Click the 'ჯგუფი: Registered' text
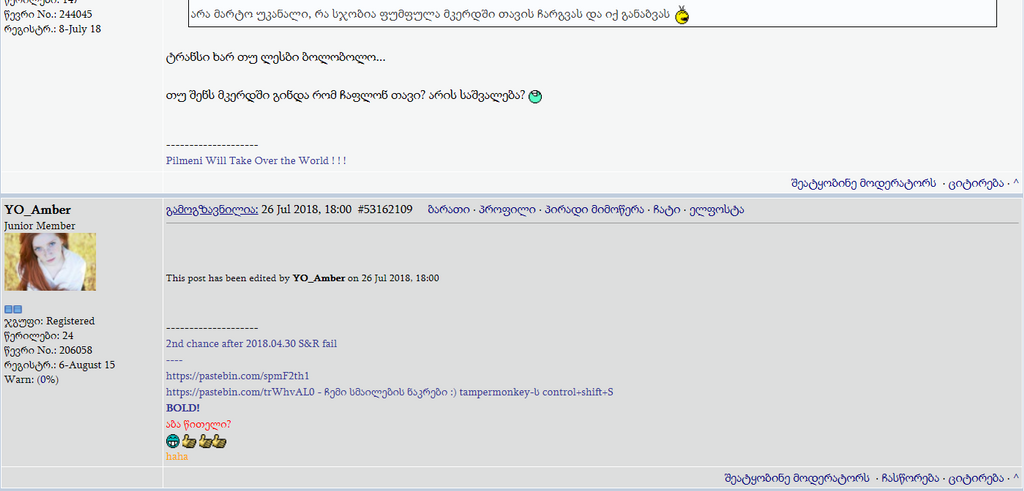This screenshot has height=491, width=1024. 50,321
